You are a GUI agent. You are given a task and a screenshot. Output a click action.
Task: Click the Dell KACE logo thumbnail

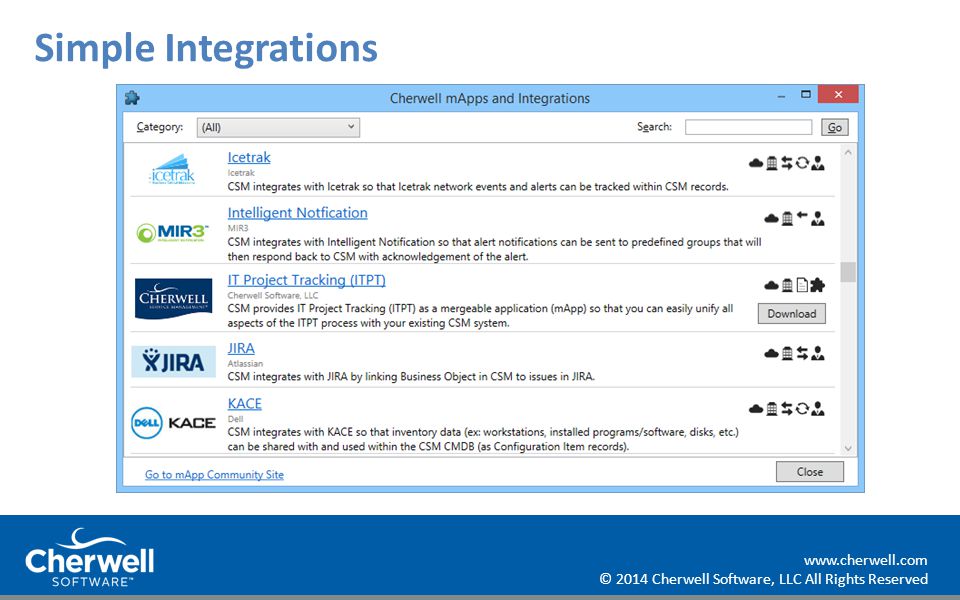tap(173, 422)
